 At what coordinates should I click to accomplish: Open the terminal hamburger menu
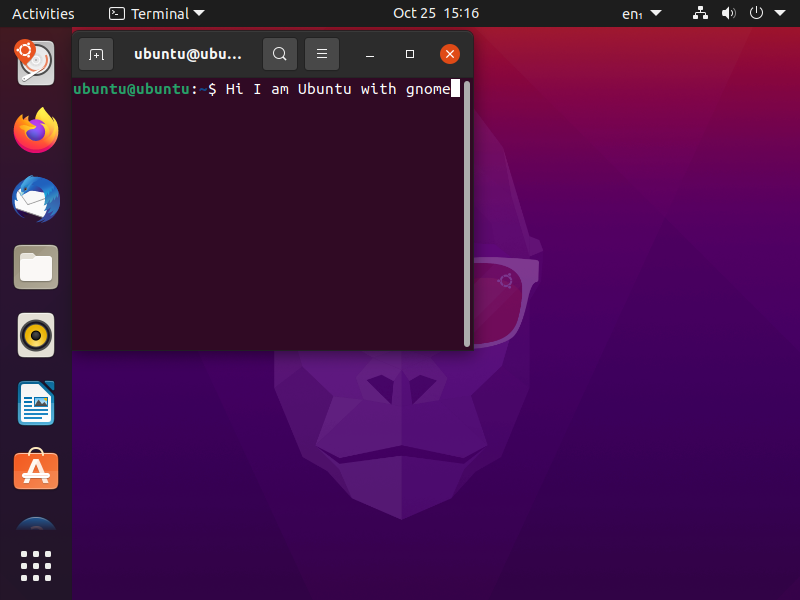click(322, 54)
